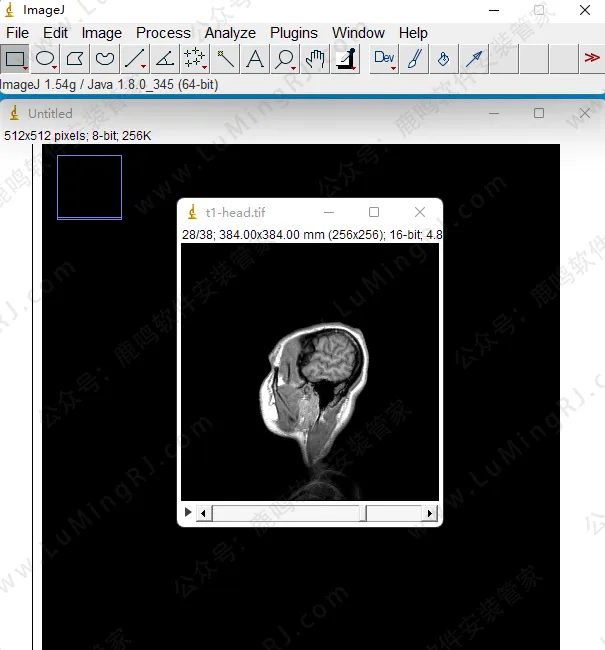Open the Process menu

163,33
